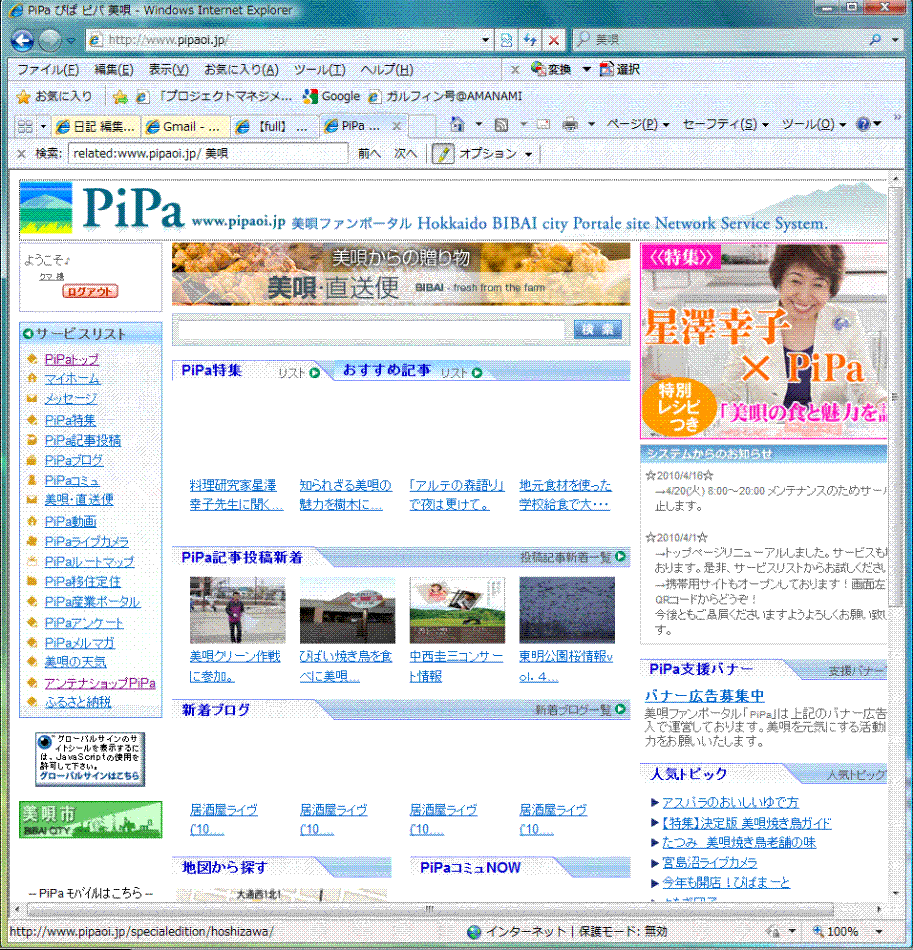Click the browser Forward arrow button

pos(50,41)
